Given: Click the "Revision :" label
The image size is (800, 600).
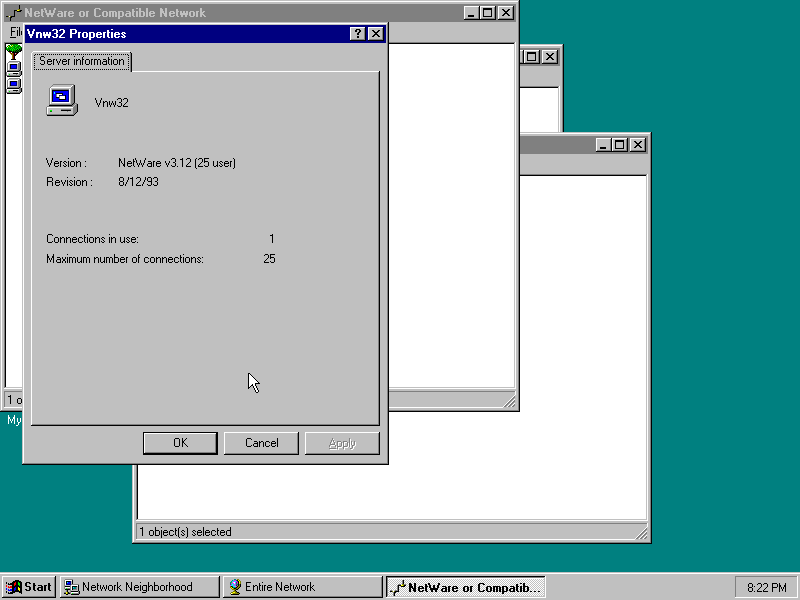Looking at the screenshot, I should pos(69,182).
